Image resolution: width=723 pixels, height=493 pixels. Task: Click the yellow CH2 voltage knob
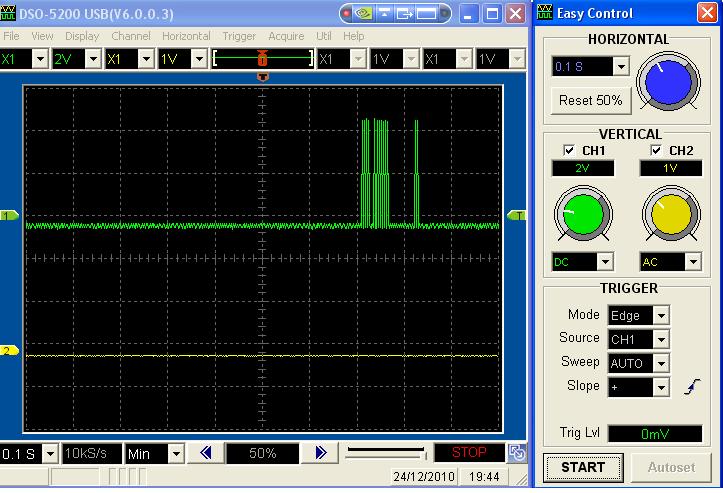click(671, 215)
